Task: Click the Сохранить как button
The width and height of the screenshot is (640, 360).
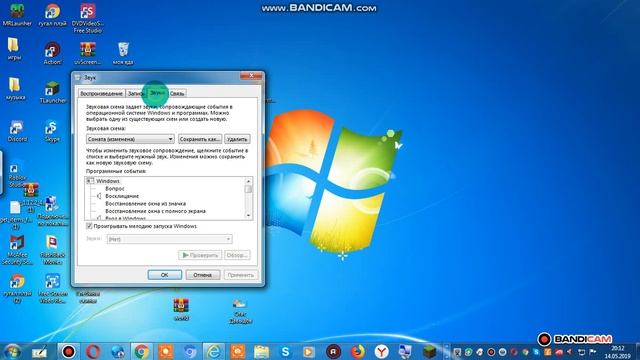Action: click(x=200, y=139)
